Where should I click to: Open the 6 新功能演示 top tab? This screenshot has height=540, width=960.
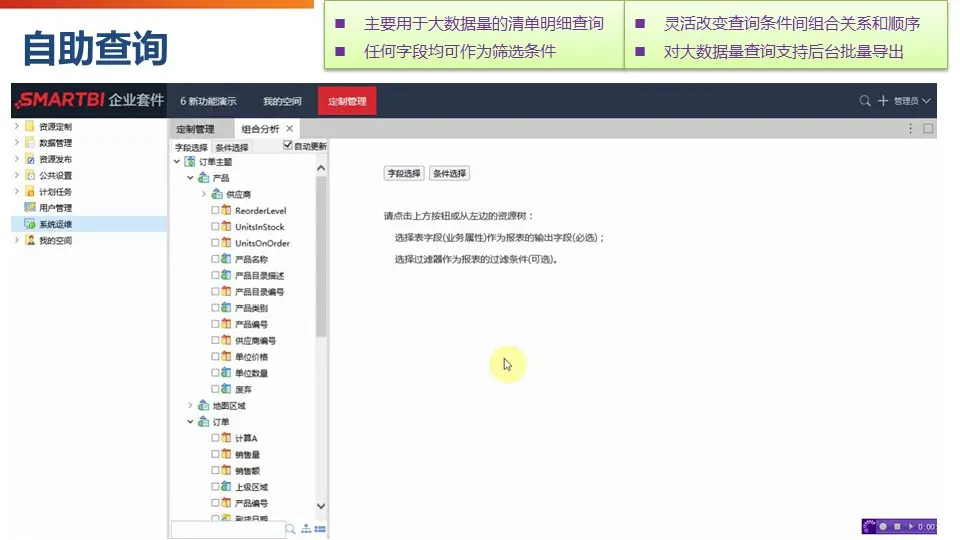point(208,101)
